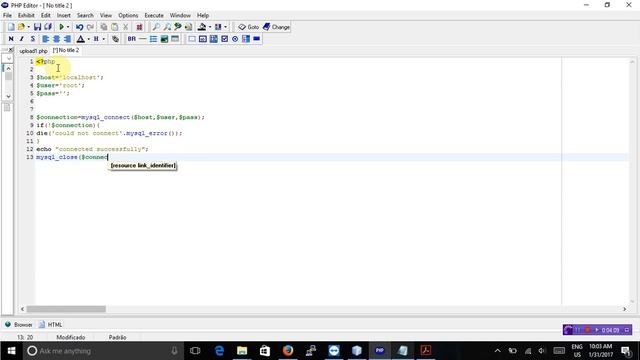
Task: Open File Explorer from the taskbar
Action: (x=242, y=351)
